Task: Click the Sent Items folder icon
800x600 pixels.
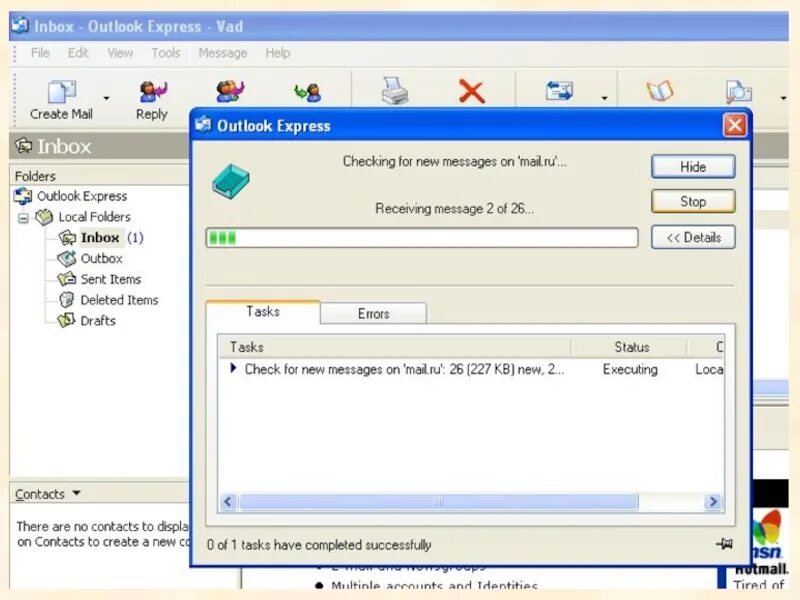Action: [x=67, y=279]
